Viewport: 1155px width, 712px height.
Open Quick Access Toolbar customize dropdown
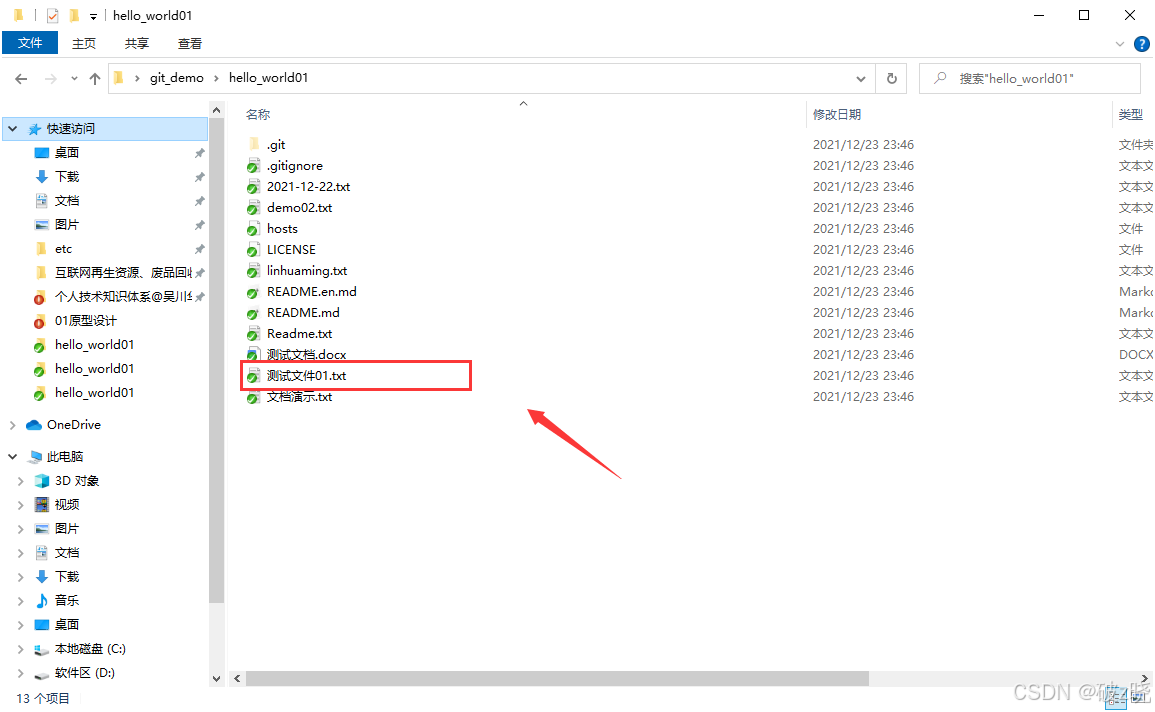tap(94, 15)
